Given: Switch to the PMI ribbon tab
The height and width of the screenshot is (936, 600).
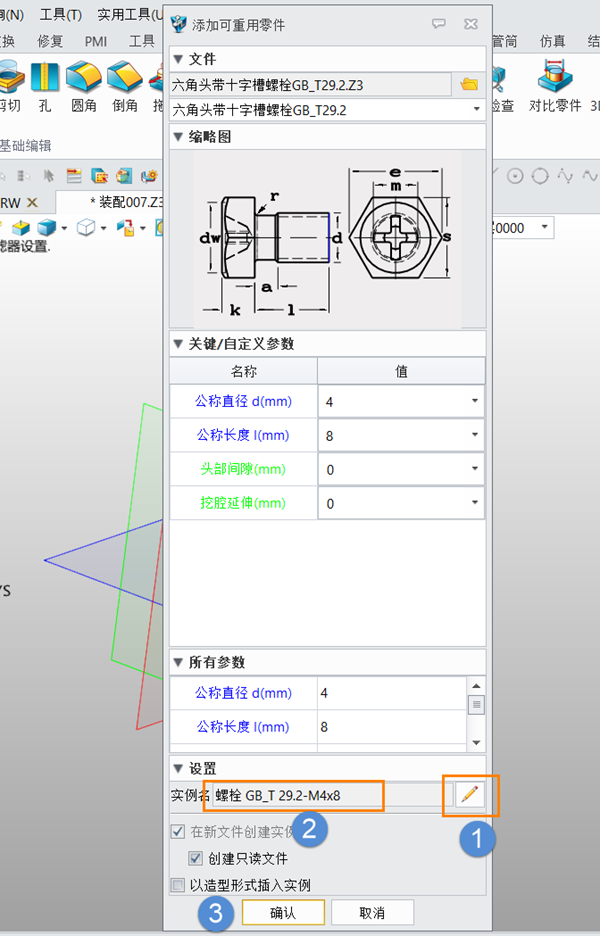Looking at the screenshot, I should pyautogui.click(x=96, y=41).
